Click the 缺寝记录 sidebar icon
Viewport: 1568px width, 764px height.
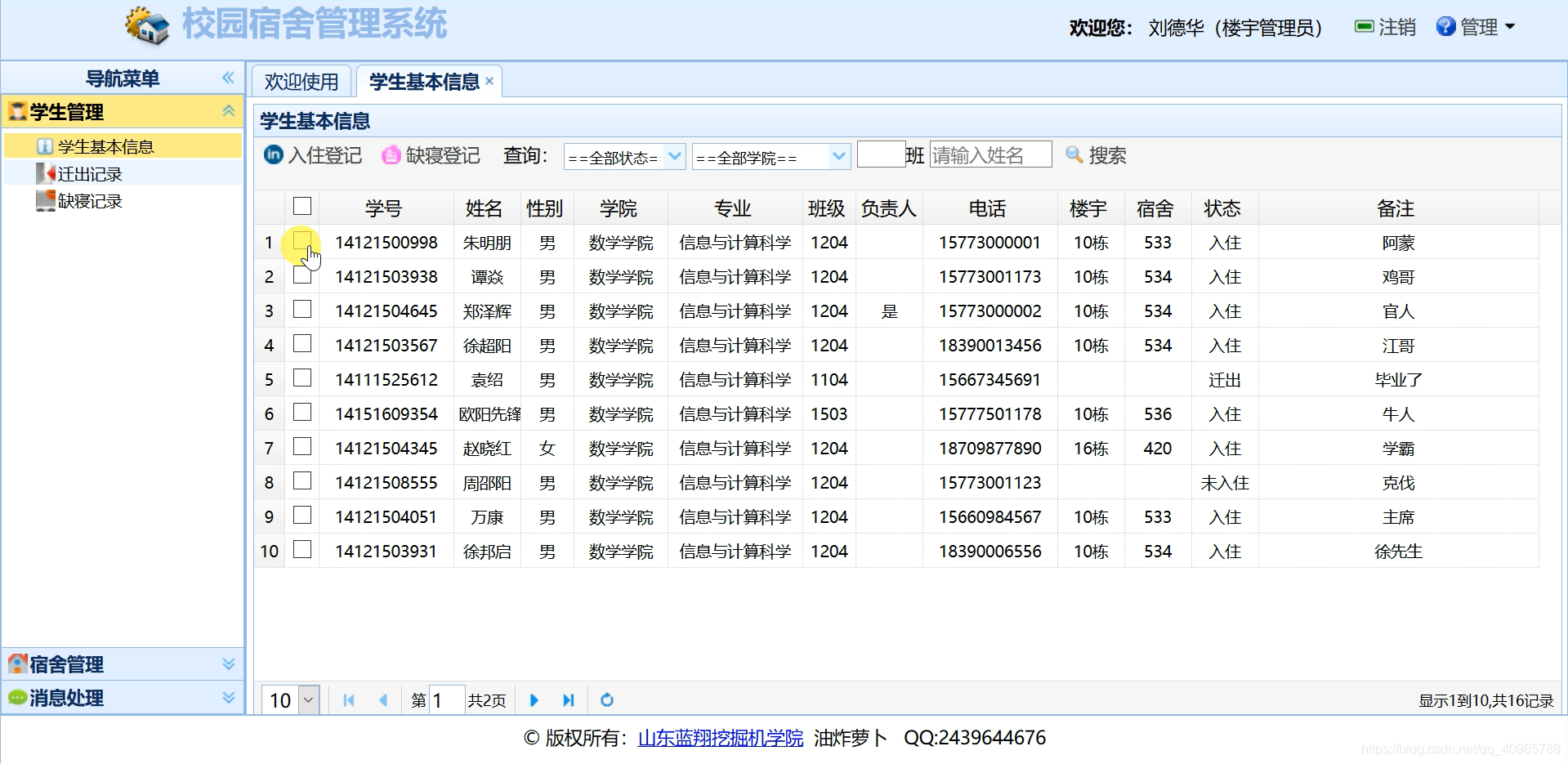click(45, 200)
